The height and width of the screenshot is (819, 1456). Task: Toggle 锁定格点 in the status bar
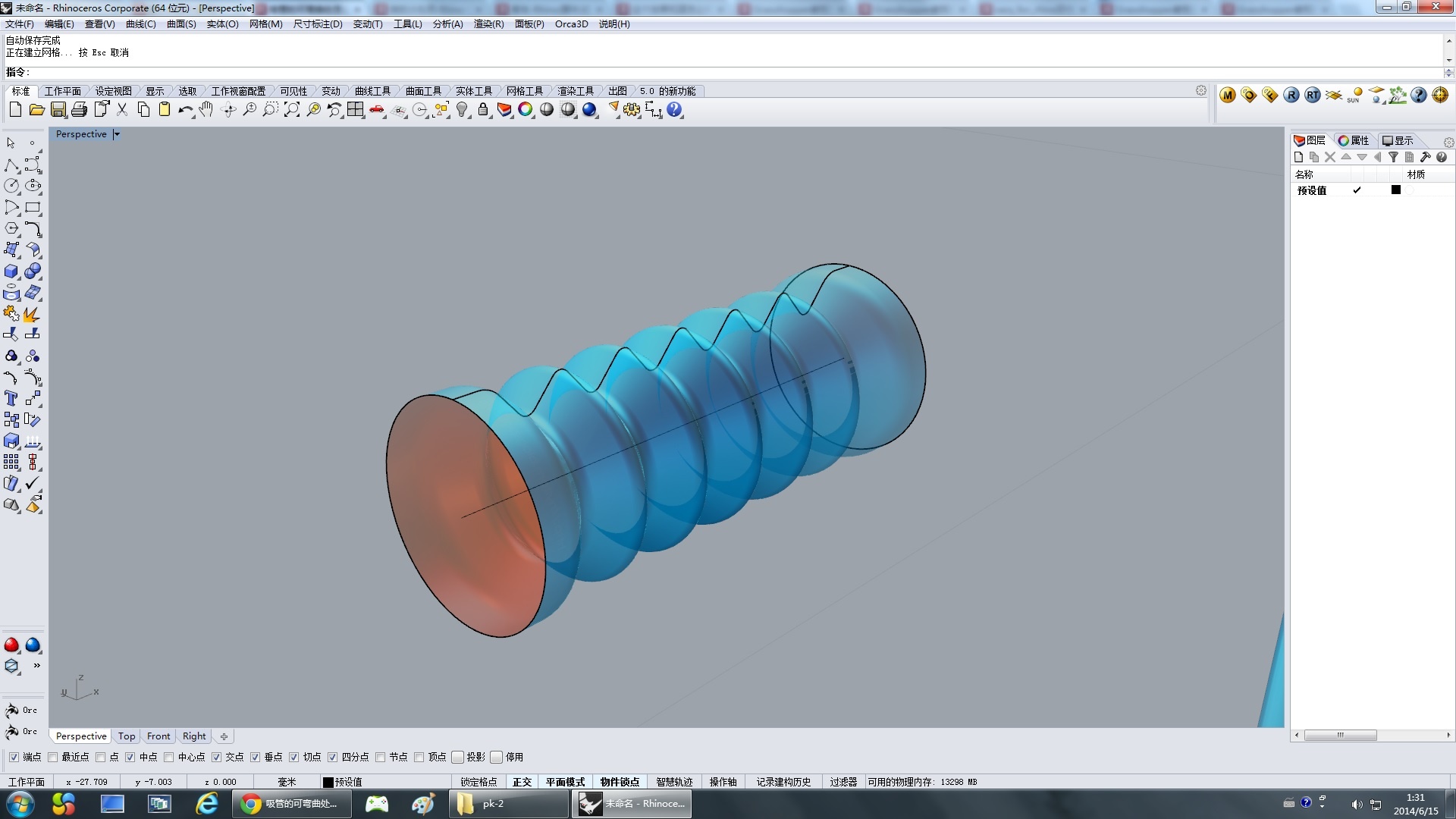pyautogui.click(x=479, y=782)
